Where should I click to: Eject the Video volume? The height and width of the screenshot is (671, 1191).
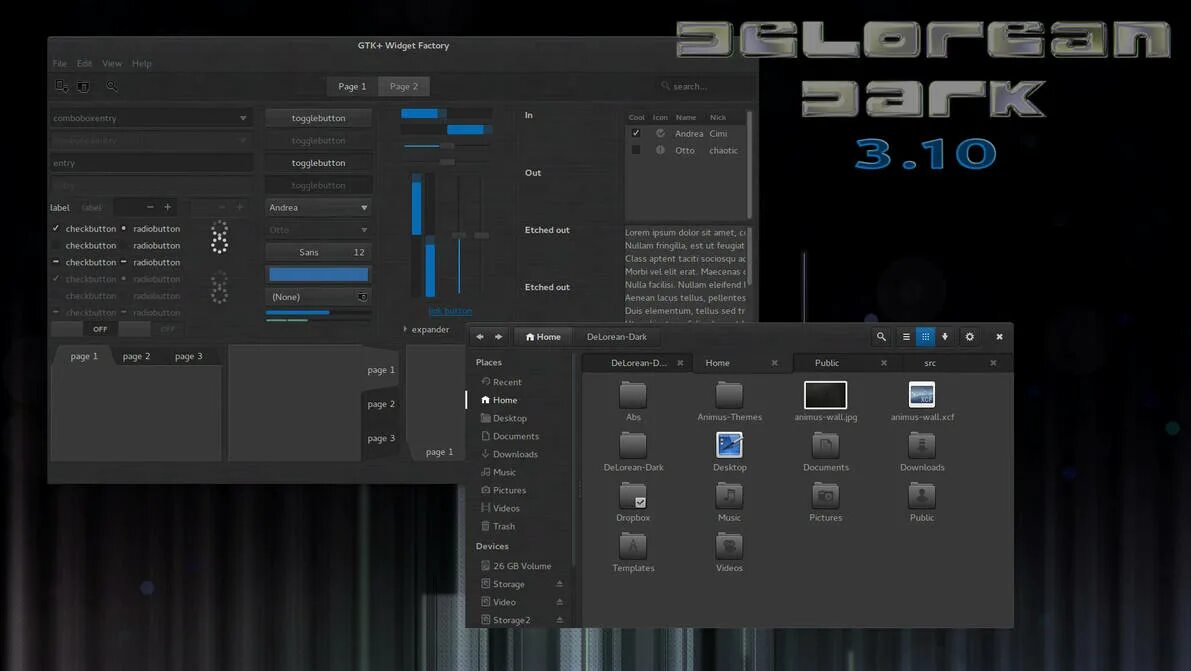[x=559, y=602]
